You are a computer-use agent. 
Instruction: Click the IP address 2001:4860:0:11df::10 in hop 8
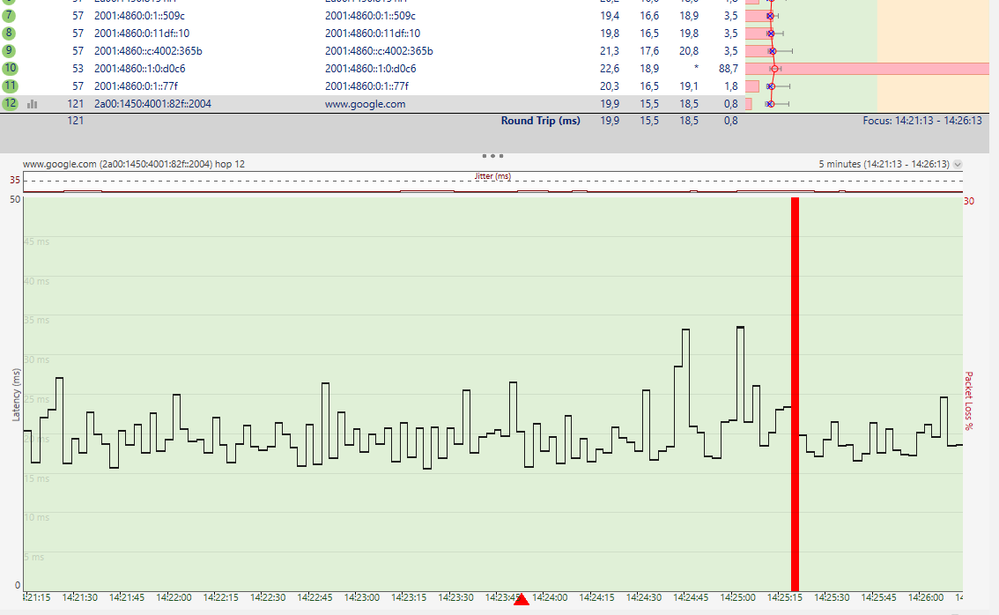pos(141,33)
